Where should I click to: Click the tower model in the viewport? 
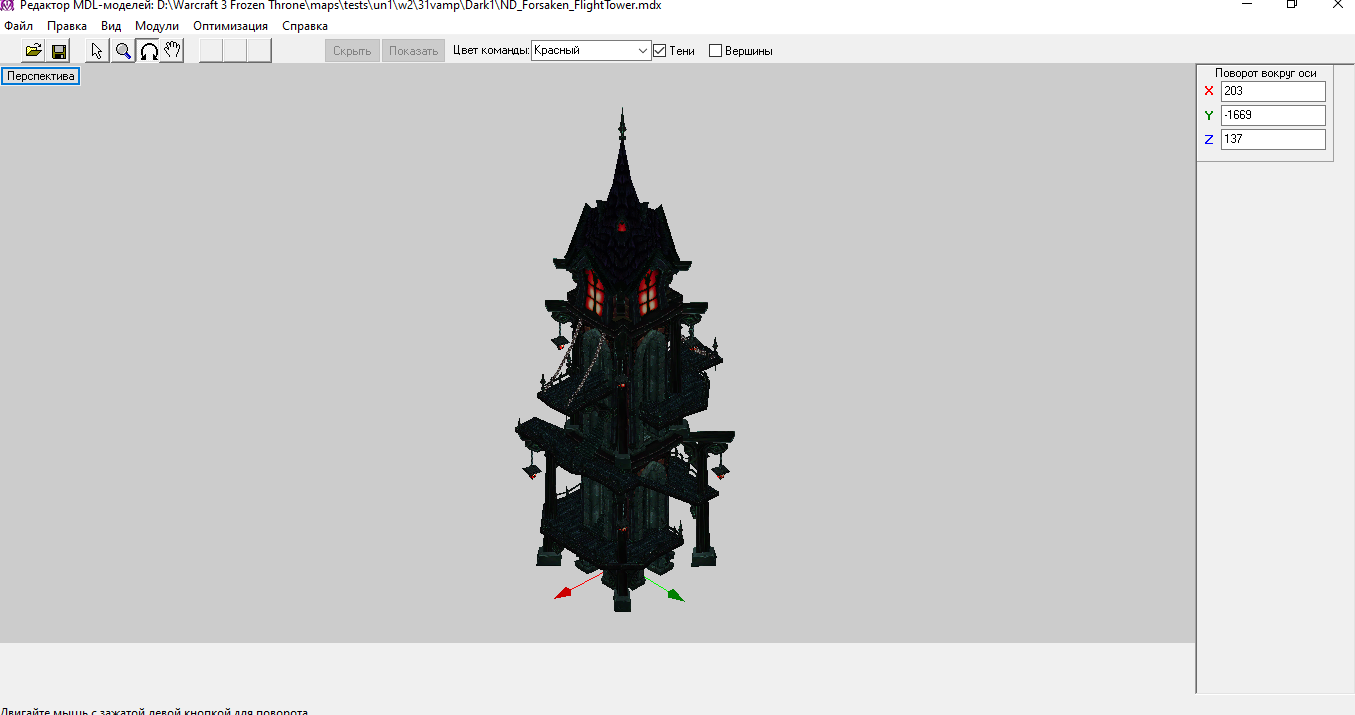pyautogui.click(x=622, y=360)
